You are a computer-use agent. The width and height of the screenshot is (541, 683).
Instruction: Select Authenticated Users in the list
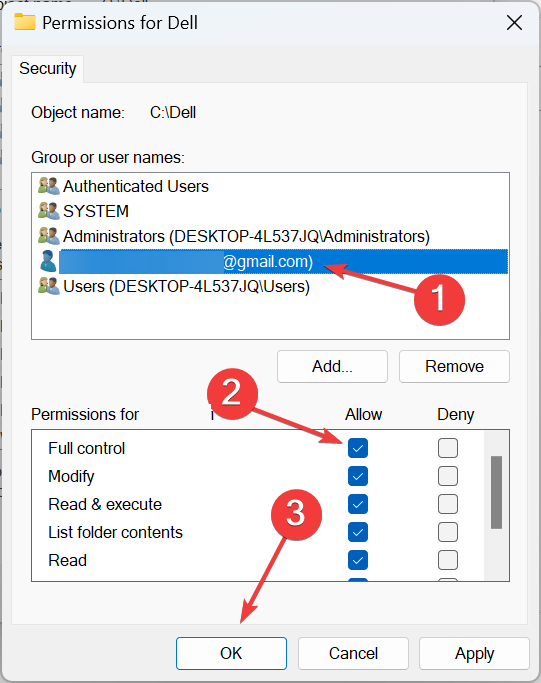click(136, 186)
